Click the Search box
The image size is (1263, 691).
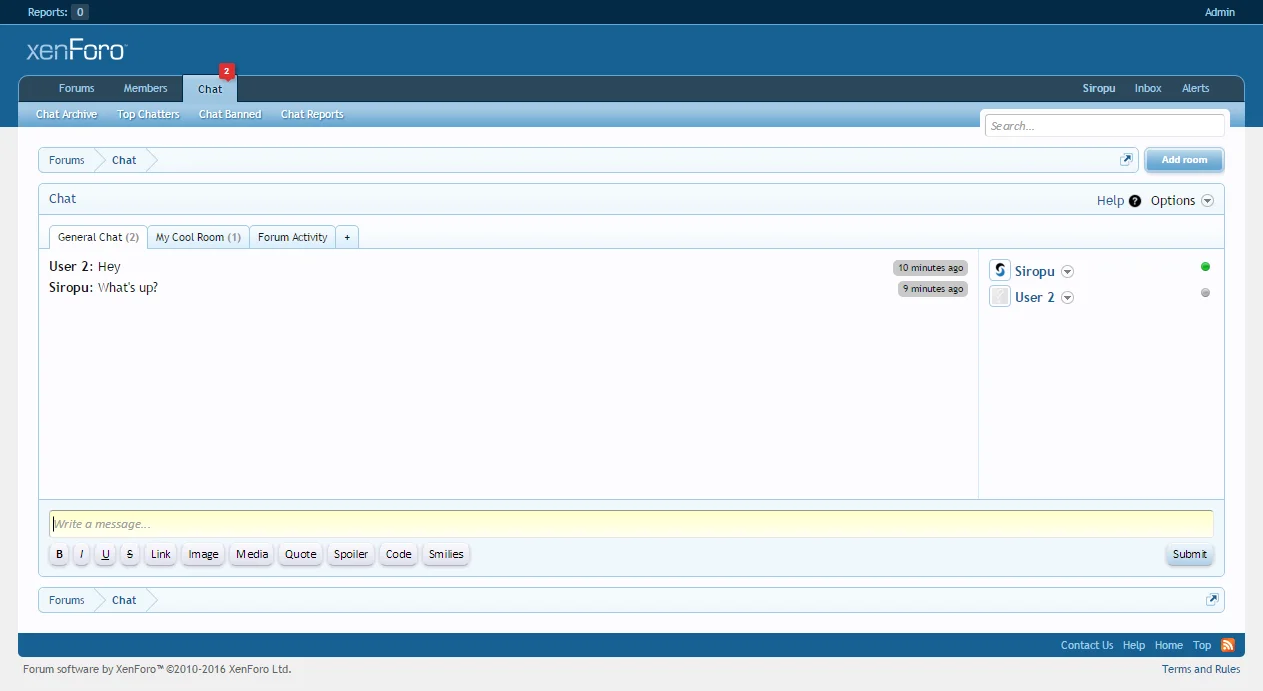point(1104,126)
